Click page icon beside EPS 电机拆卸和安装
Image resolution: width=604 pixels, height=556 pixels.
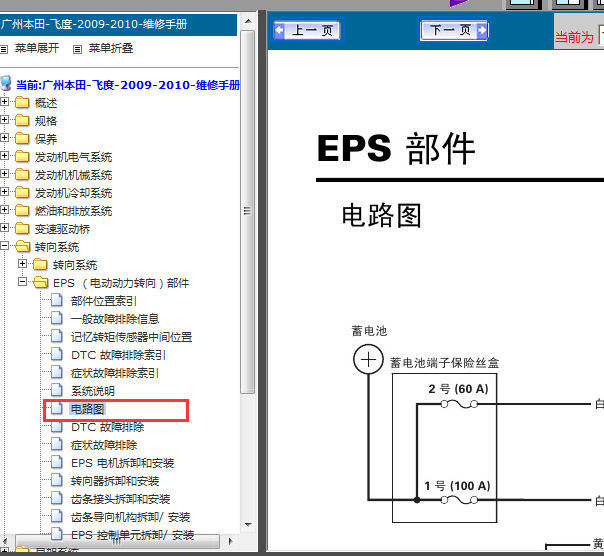[57, 462]
